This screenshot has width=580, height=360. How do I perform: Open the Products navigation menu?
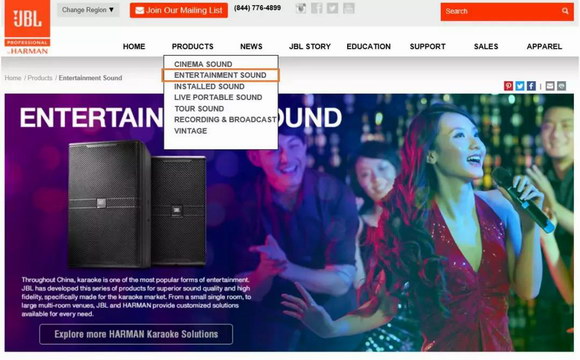click(193, 47)
